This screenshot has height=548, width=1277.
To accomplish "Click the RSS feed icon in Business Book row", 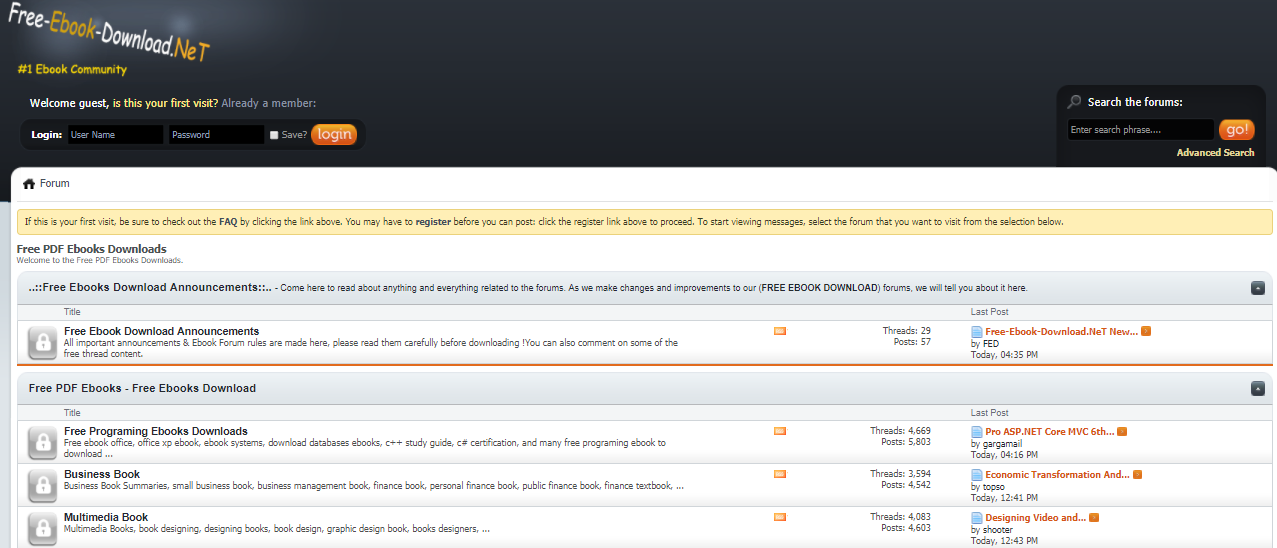I will pyautogui.click(x=780, y=474).
